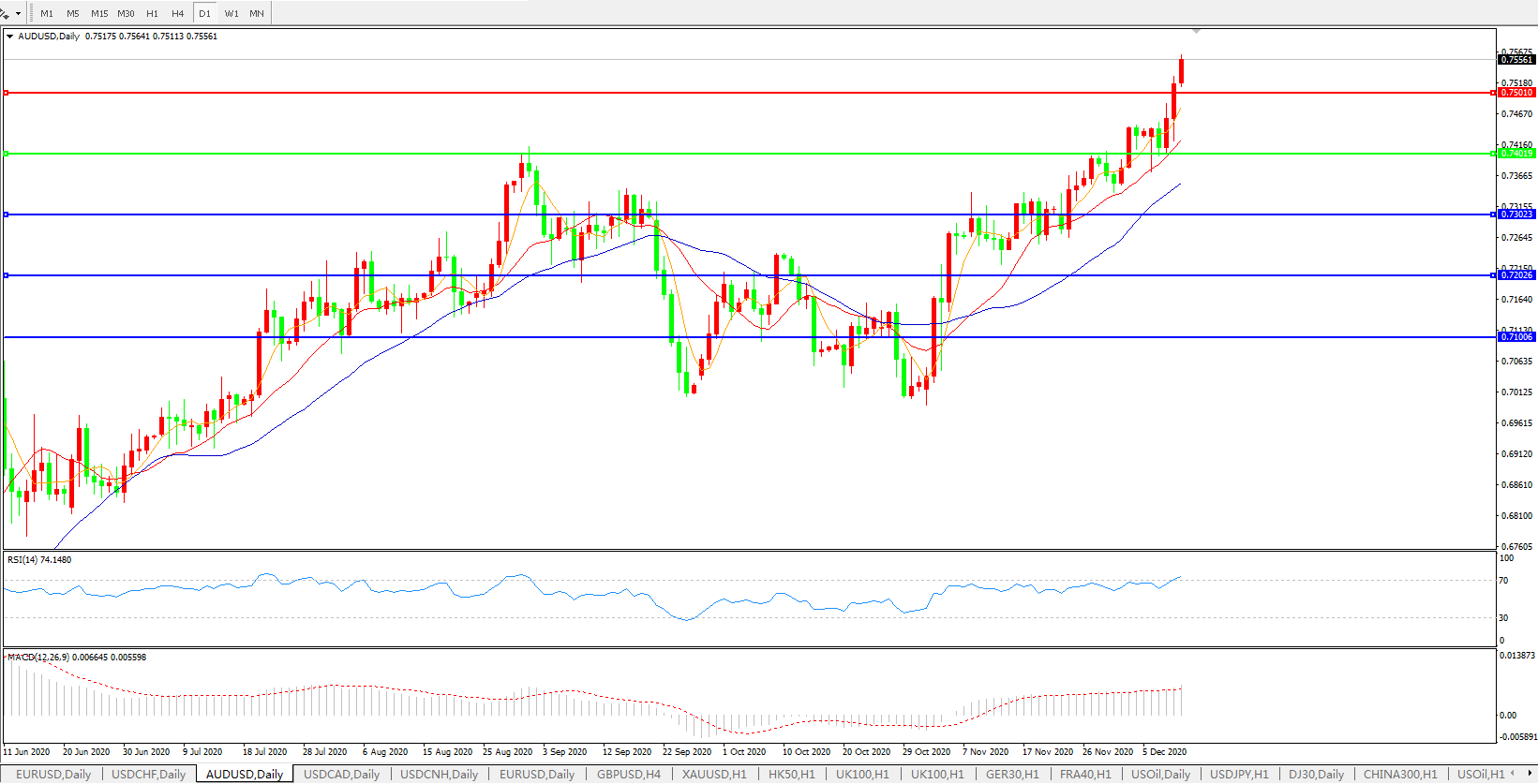Click the blue 0.73023 line right handle
Viewport: 1538px width, 784px height.
click(1493, 214)
